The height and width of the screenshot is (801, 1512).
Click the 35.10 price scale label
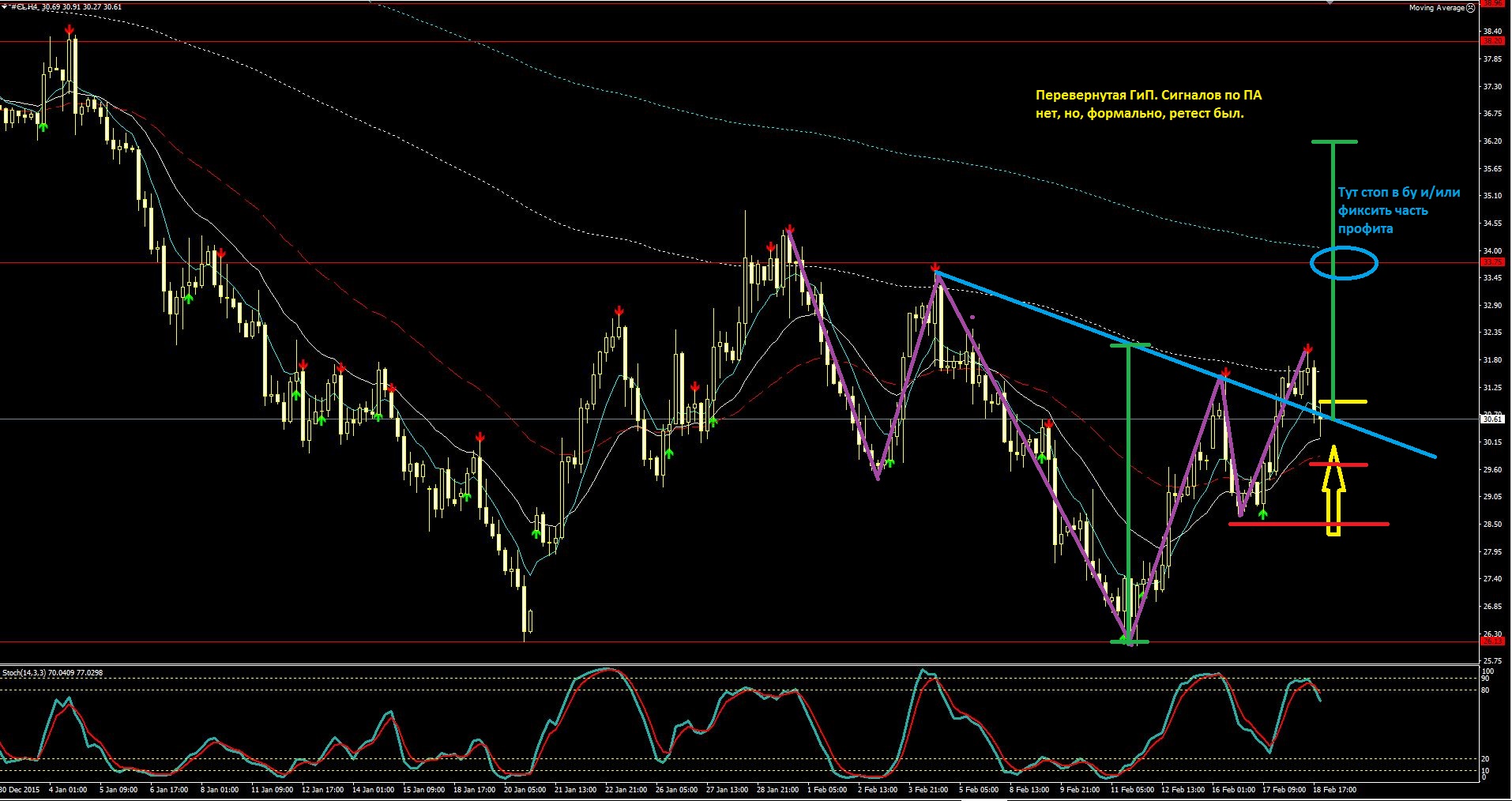[x=1492, y=196]
